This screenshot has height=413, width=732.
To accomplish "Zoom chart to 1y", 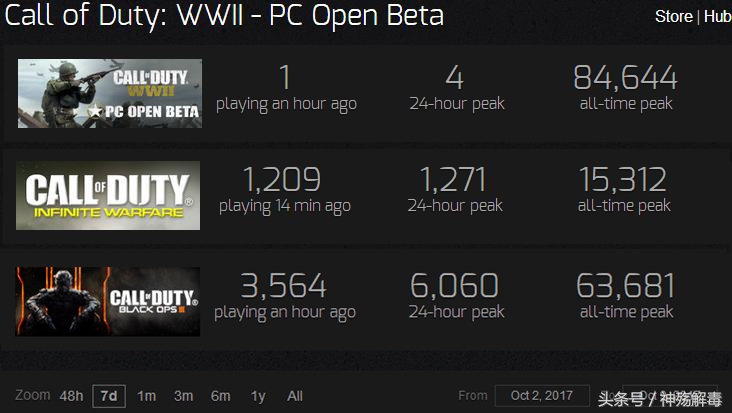I will pos(258,396).
